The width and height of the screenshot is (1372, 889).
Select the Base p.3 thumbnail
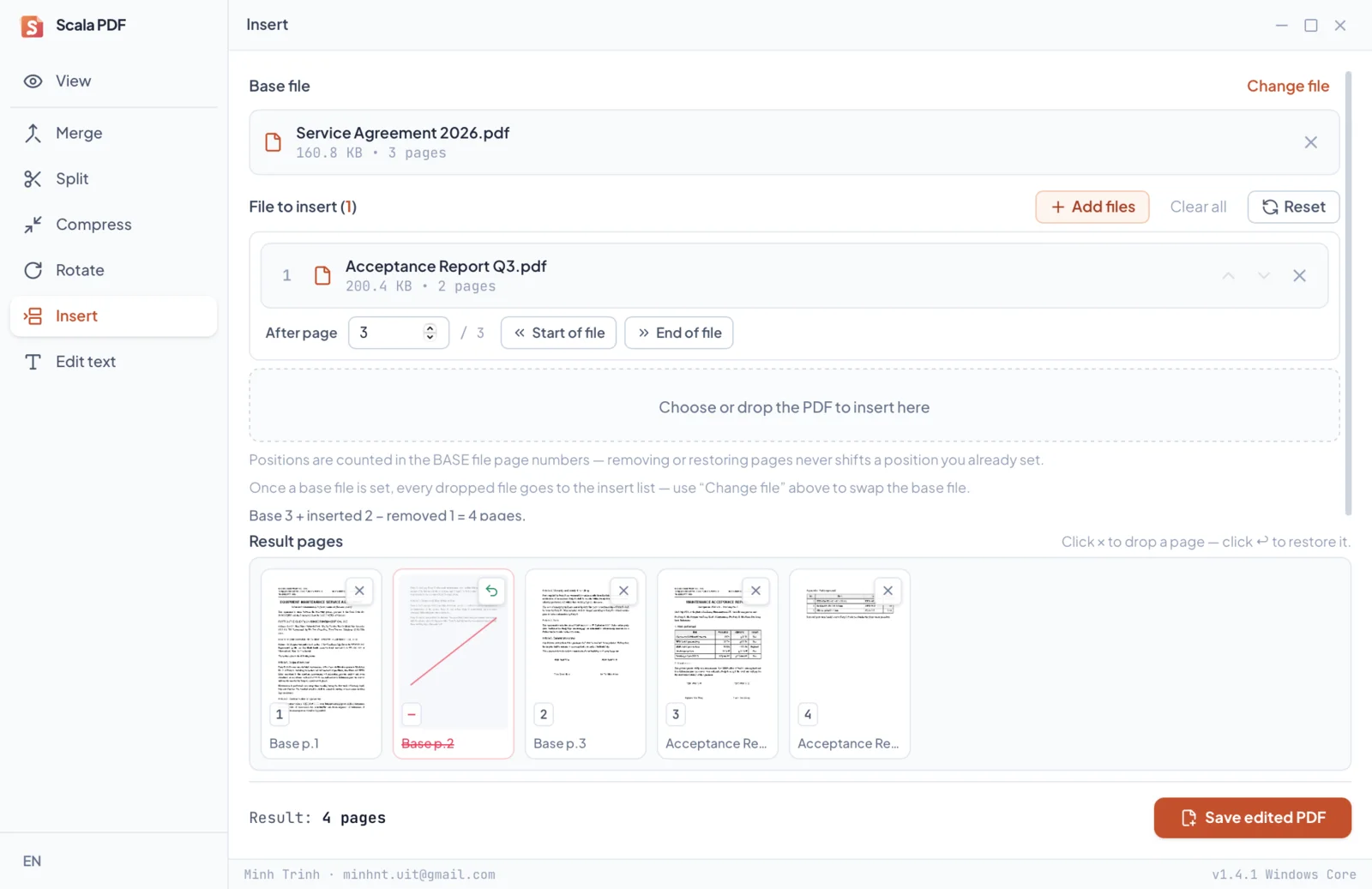point(585,664)
